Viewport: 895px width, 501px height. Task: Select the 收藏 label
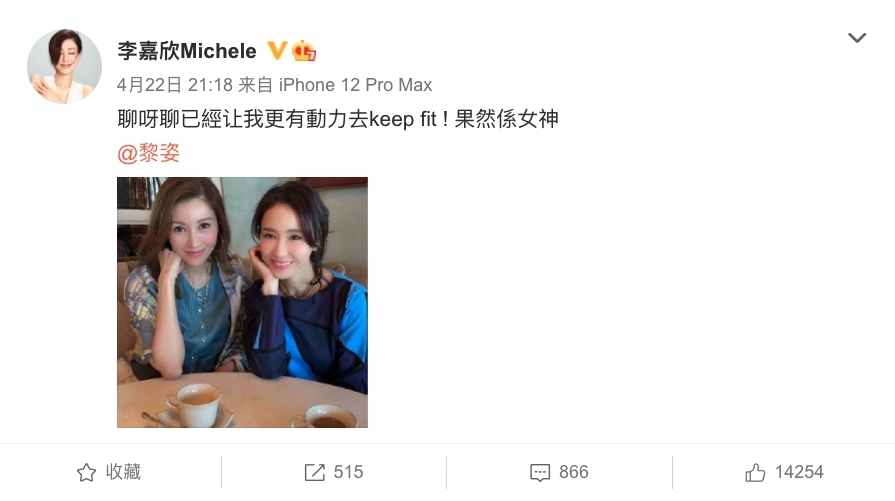[123, 472]
